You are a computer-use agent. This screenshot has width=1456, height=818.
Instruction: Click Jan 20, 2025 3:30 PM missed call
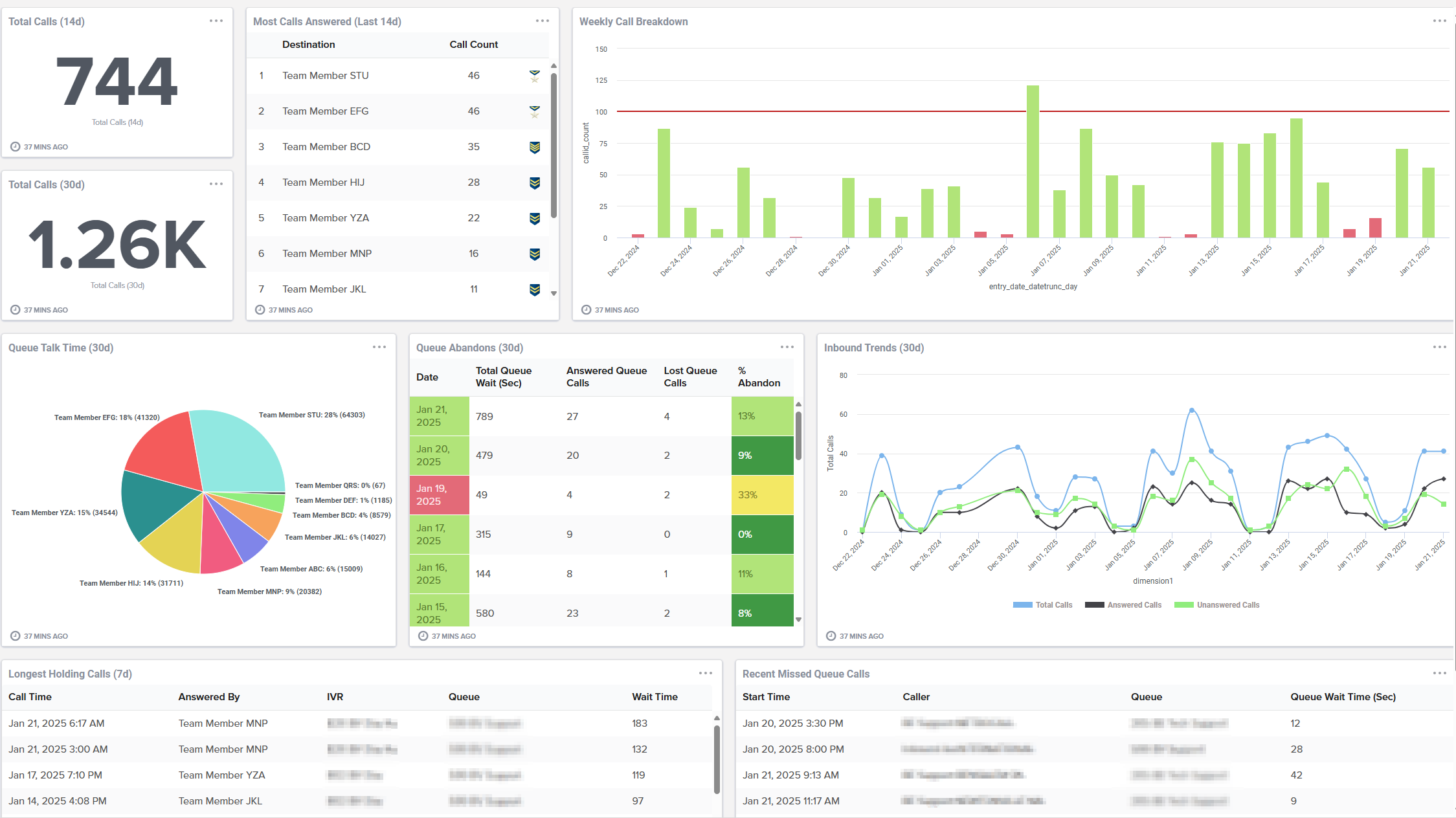(1094, 724)
